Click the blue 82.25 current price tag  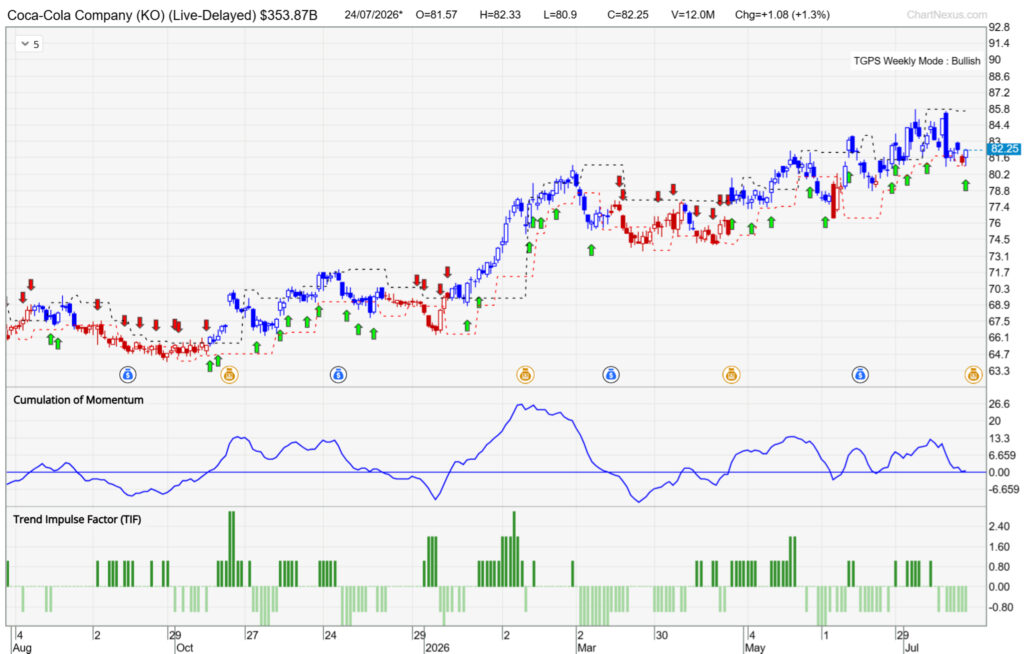pyautogui.click(x=1003, y=149)
